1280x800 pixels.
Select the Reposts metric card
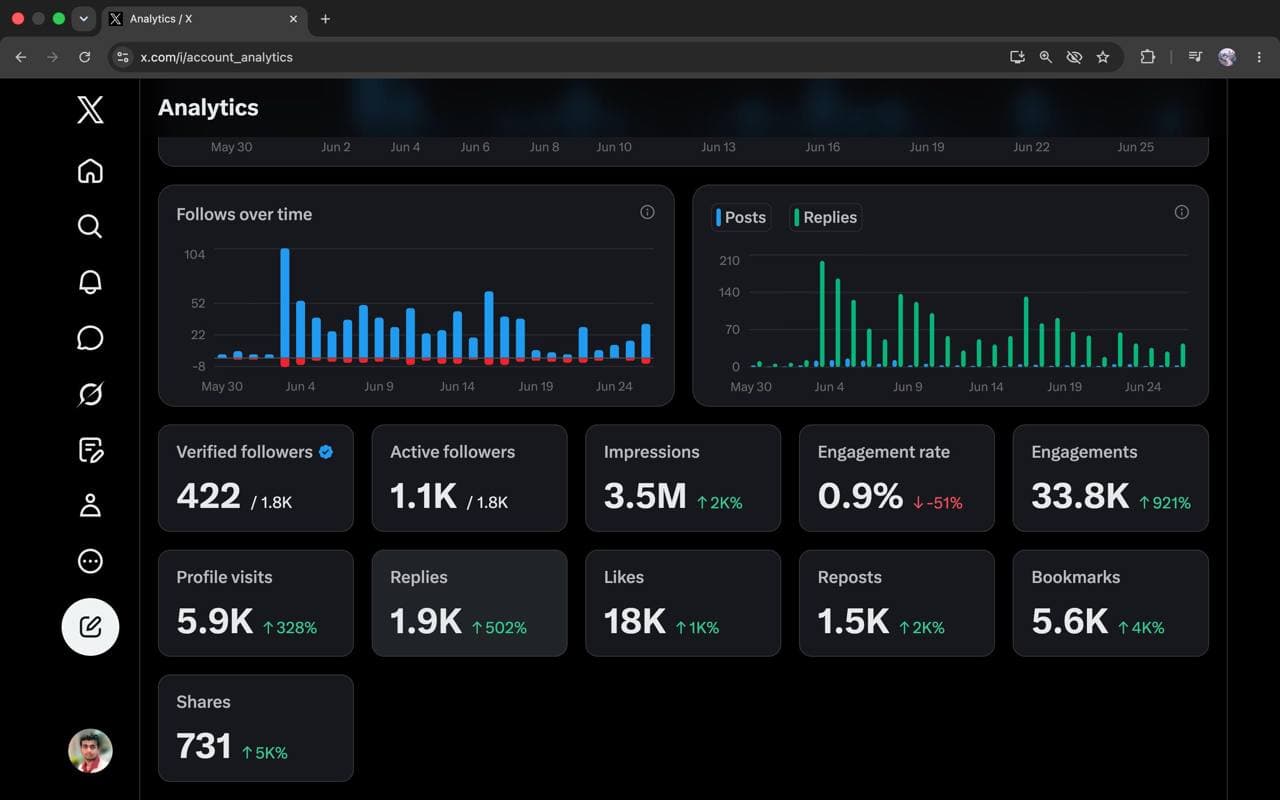pos(897,603)
